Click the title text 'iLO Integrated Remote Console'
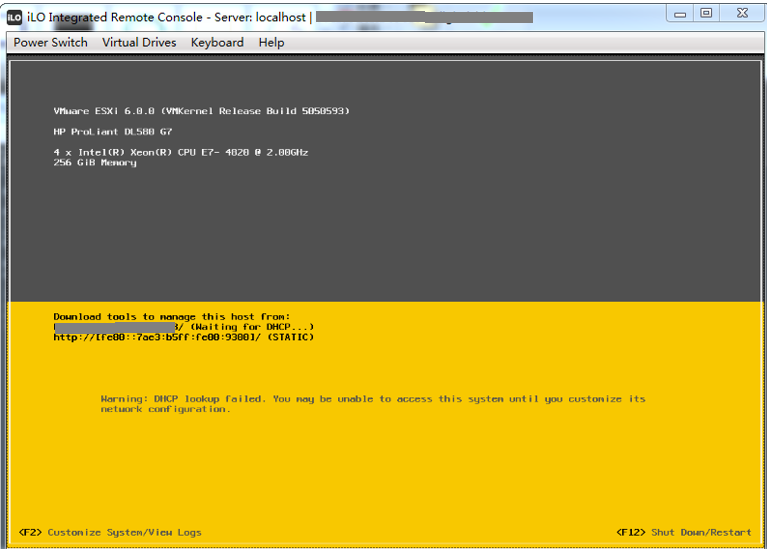This screenshot has width=767, height=549. (x=114, y=18)
